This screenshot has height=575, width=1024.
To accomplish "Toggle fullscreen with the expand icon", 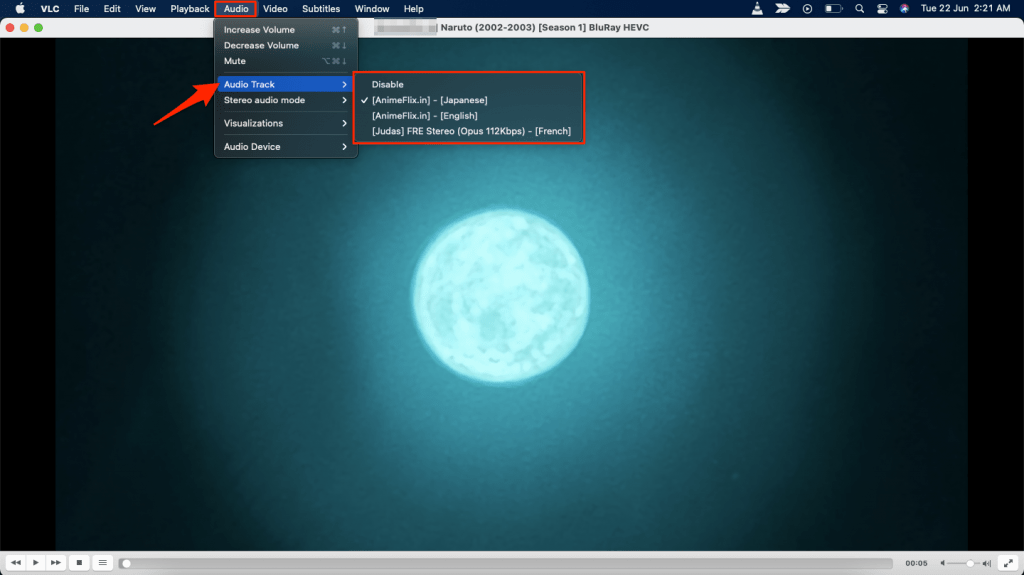I will click(x=1006, y=563).
